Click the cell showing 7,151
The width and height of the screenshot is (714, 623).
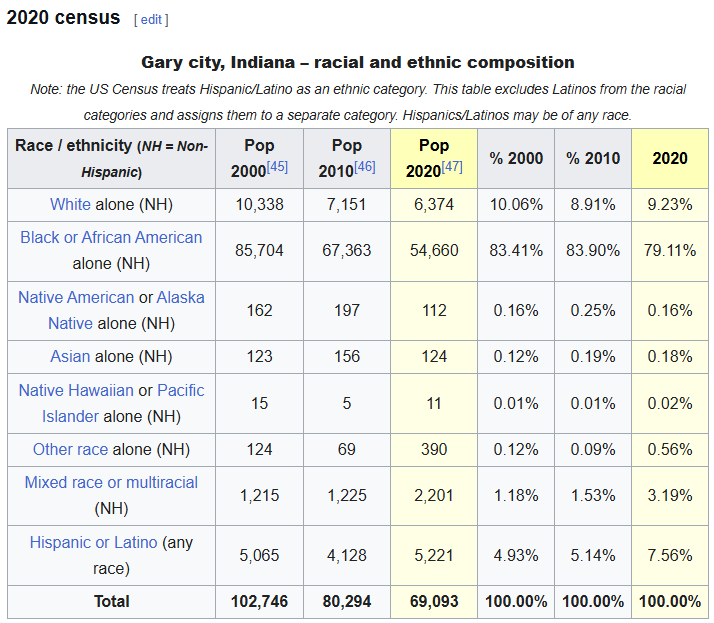(x=347, y=205)
